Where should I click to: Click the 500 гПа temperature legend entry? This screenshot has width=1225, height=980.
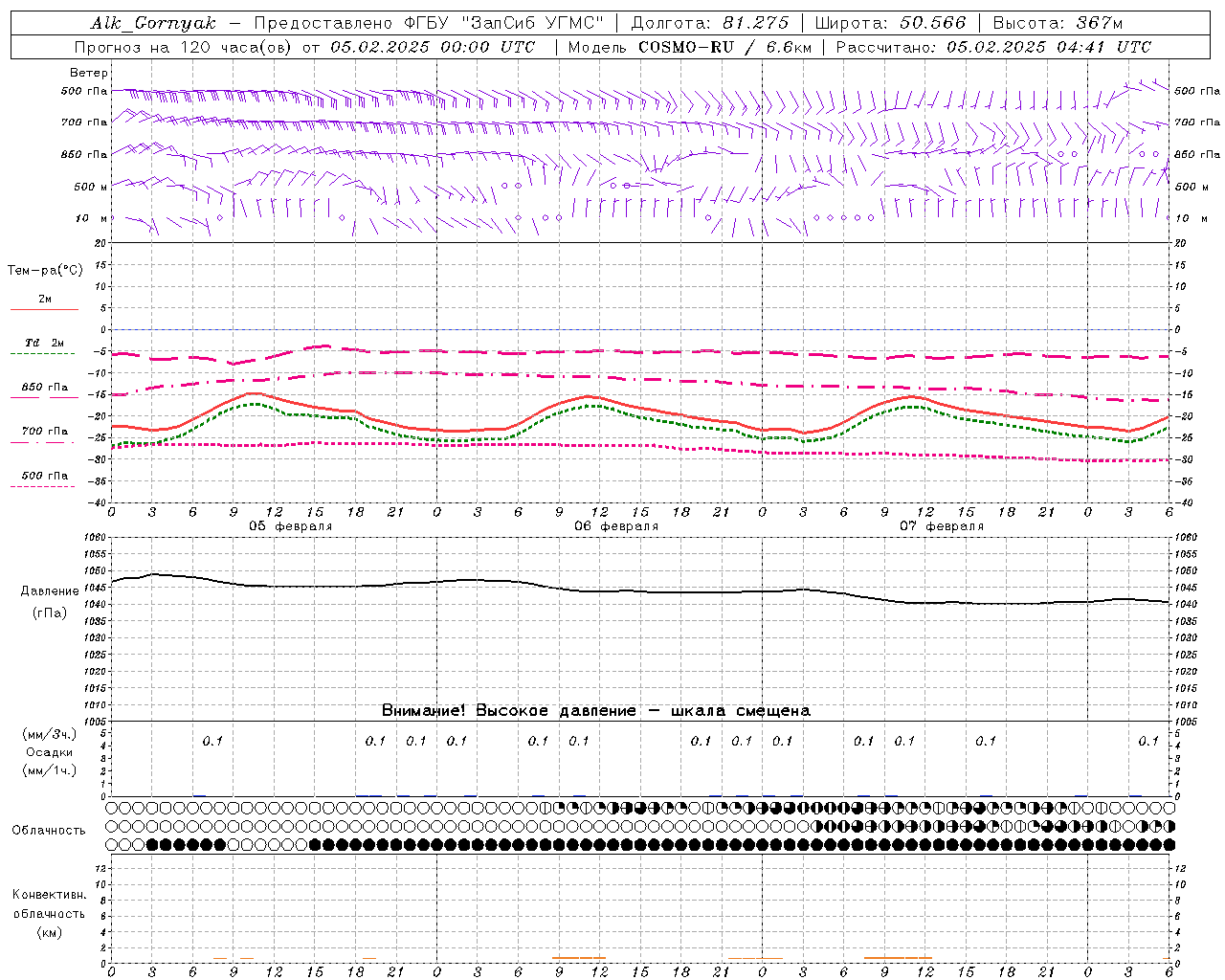tap(45, 476)
